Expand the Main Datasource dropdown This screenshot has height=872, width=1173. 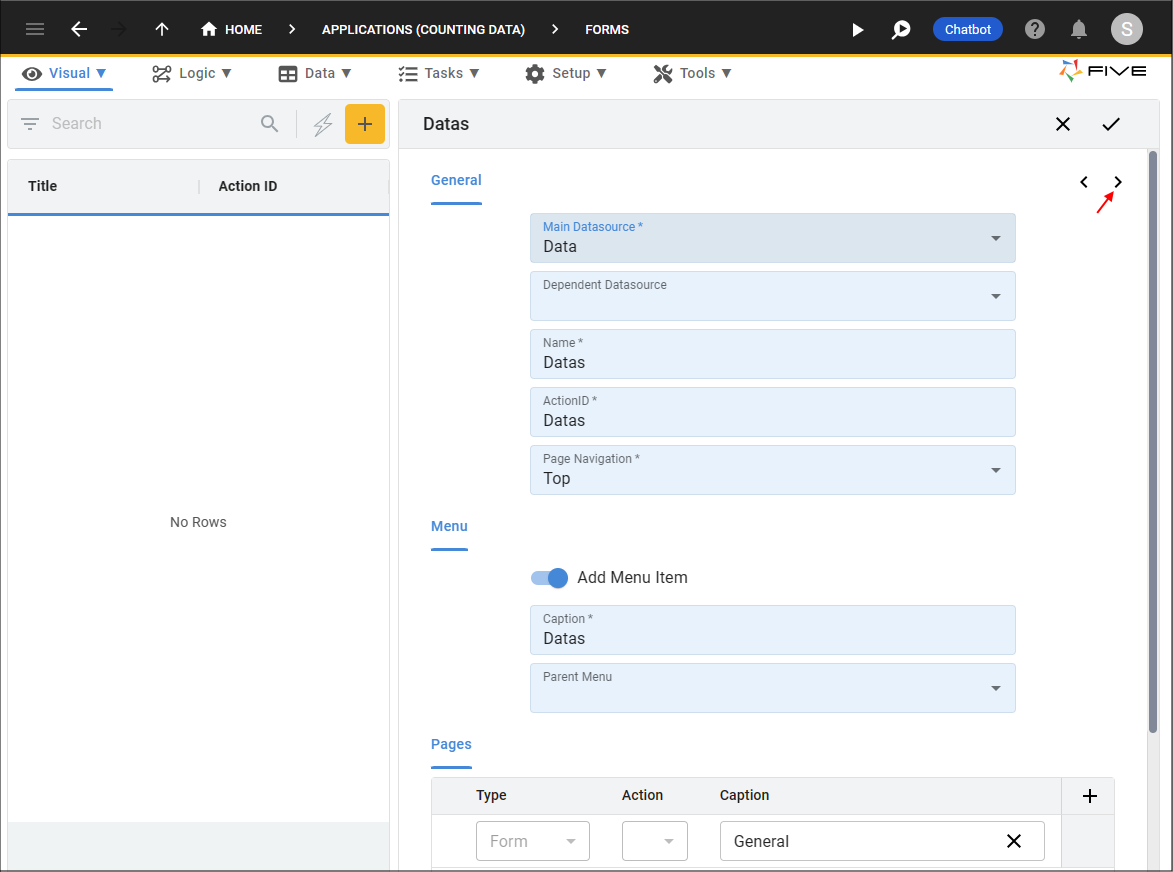pos(995,238)
